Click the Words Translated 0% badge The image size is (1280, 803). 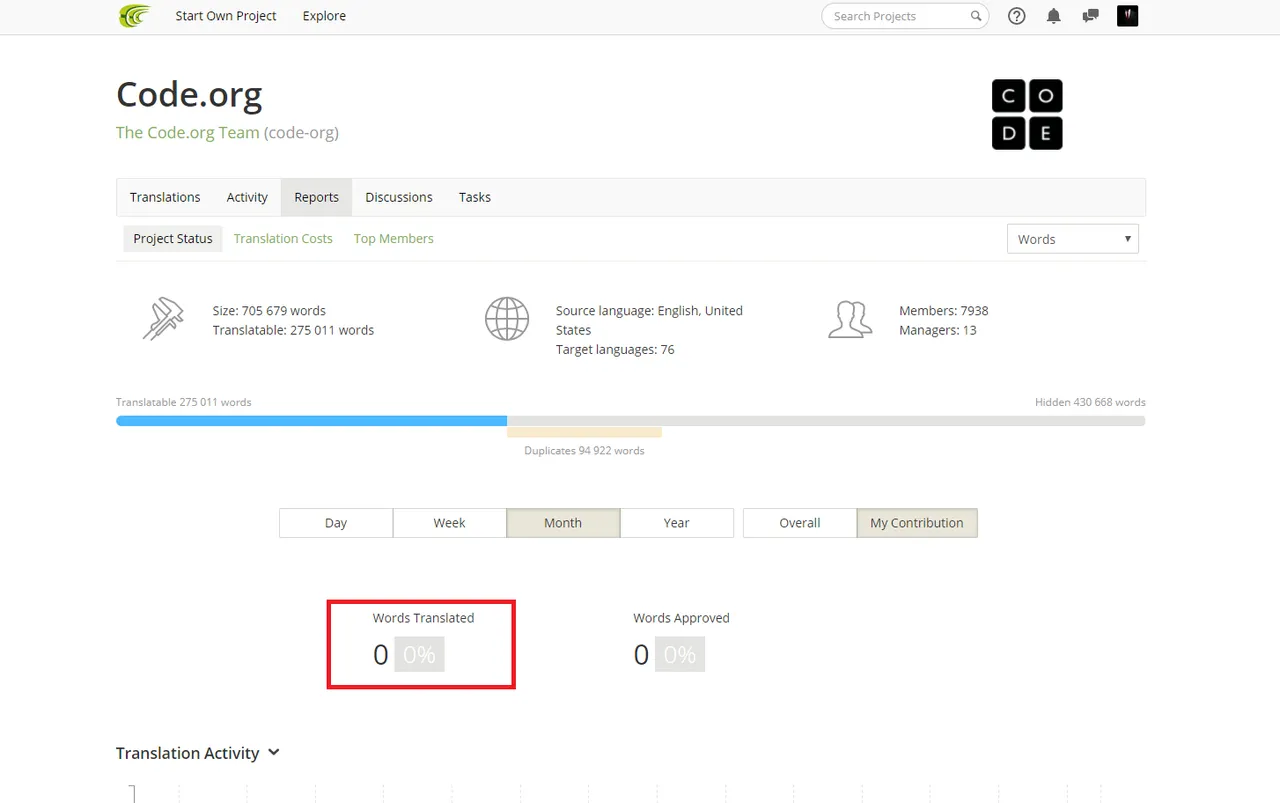pos(419,655)
